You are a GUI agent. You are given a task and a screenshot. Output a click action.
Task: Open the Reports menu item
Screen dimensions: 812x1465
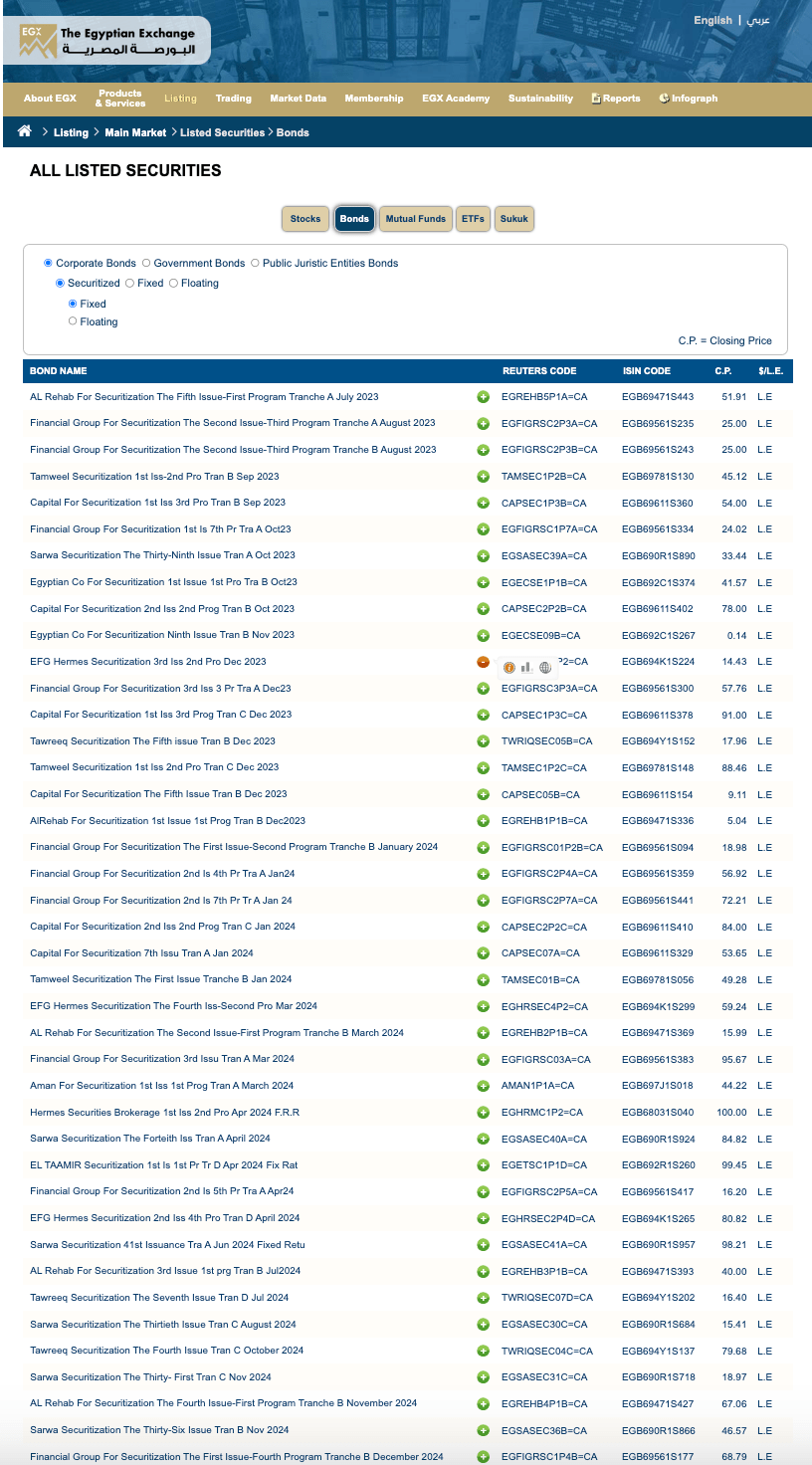pos(616,99)
